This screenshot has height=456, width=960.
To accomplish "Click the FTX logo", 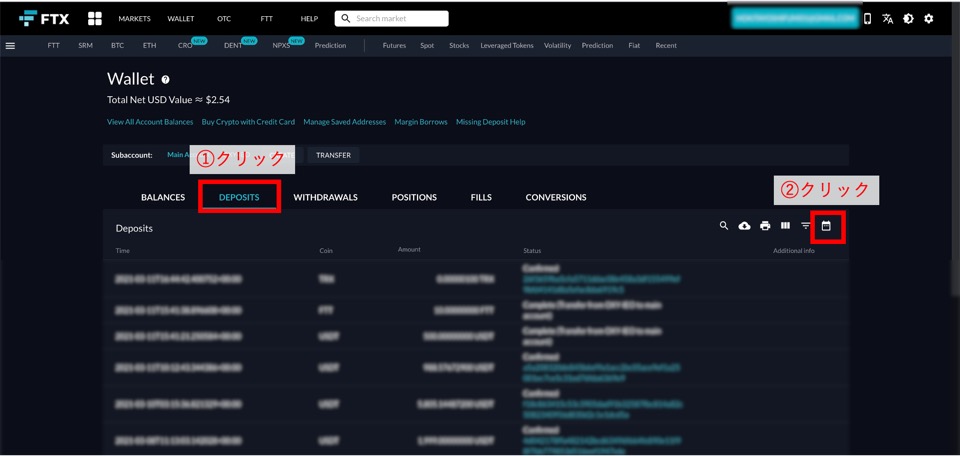I will pyautogui.click(x=44, y=18).
